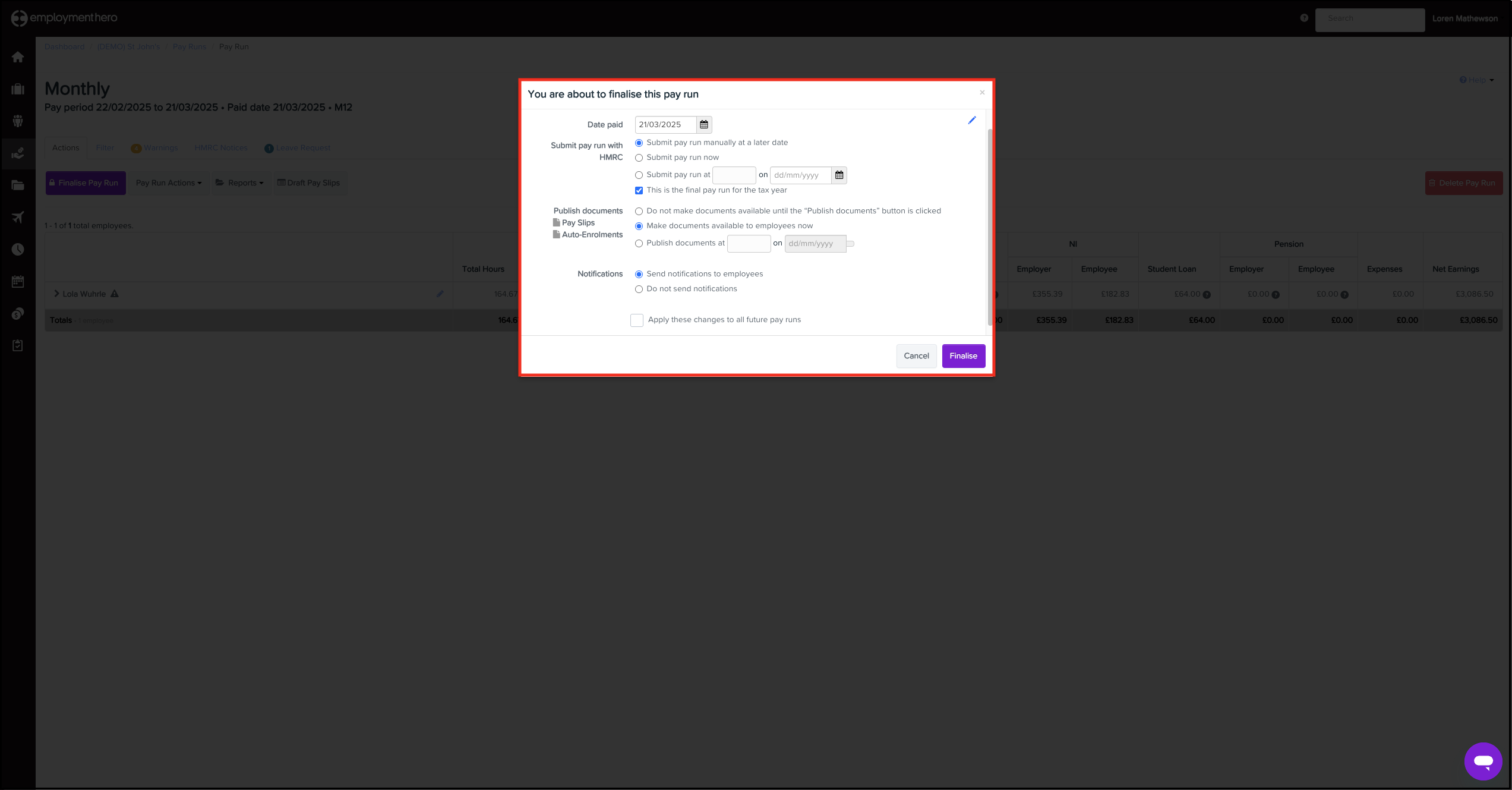Click info icon beside Pension Employee £0.00
1512x790 pixels.
1344,295
